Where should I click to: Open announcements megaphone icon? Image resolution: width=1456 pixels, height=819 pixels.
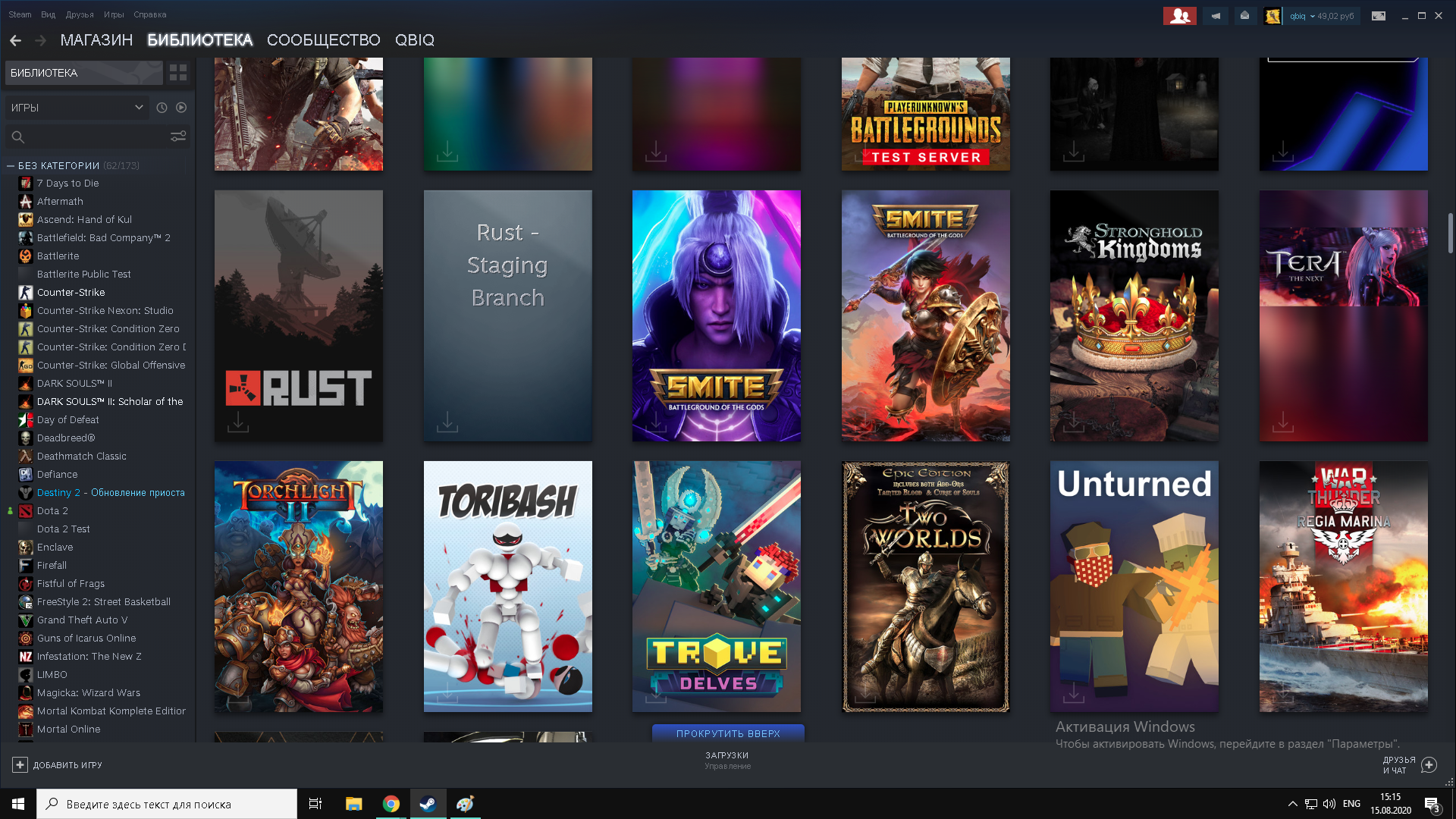tap(1216, 16)
